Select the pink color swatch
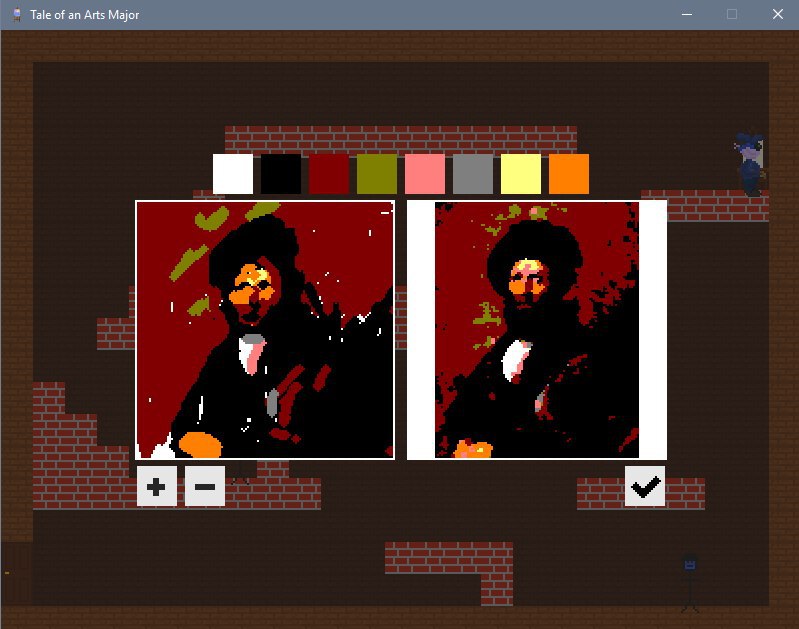This screenshot has height=629, width=799. [424, 174]
